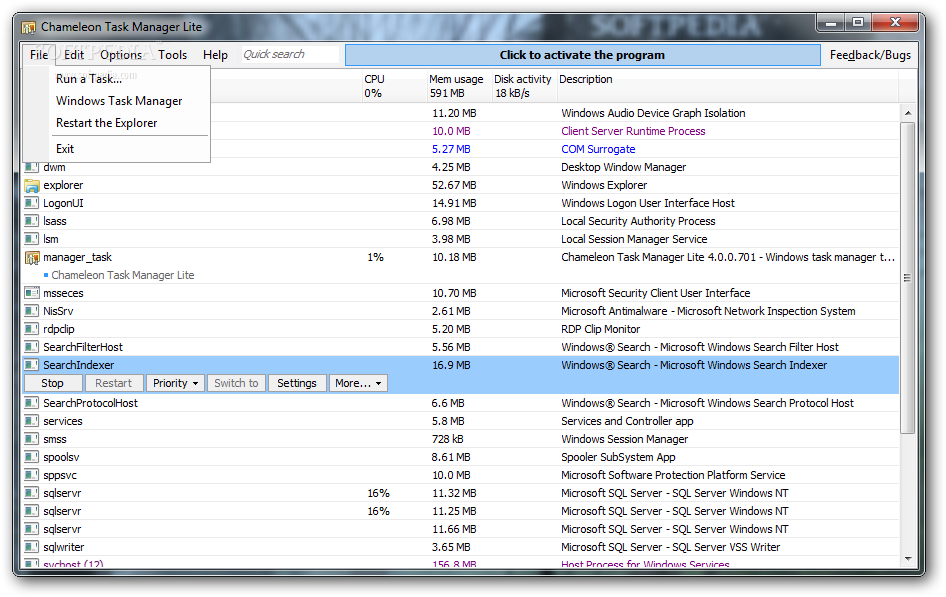Click the smss process icon

pos(31,439)
